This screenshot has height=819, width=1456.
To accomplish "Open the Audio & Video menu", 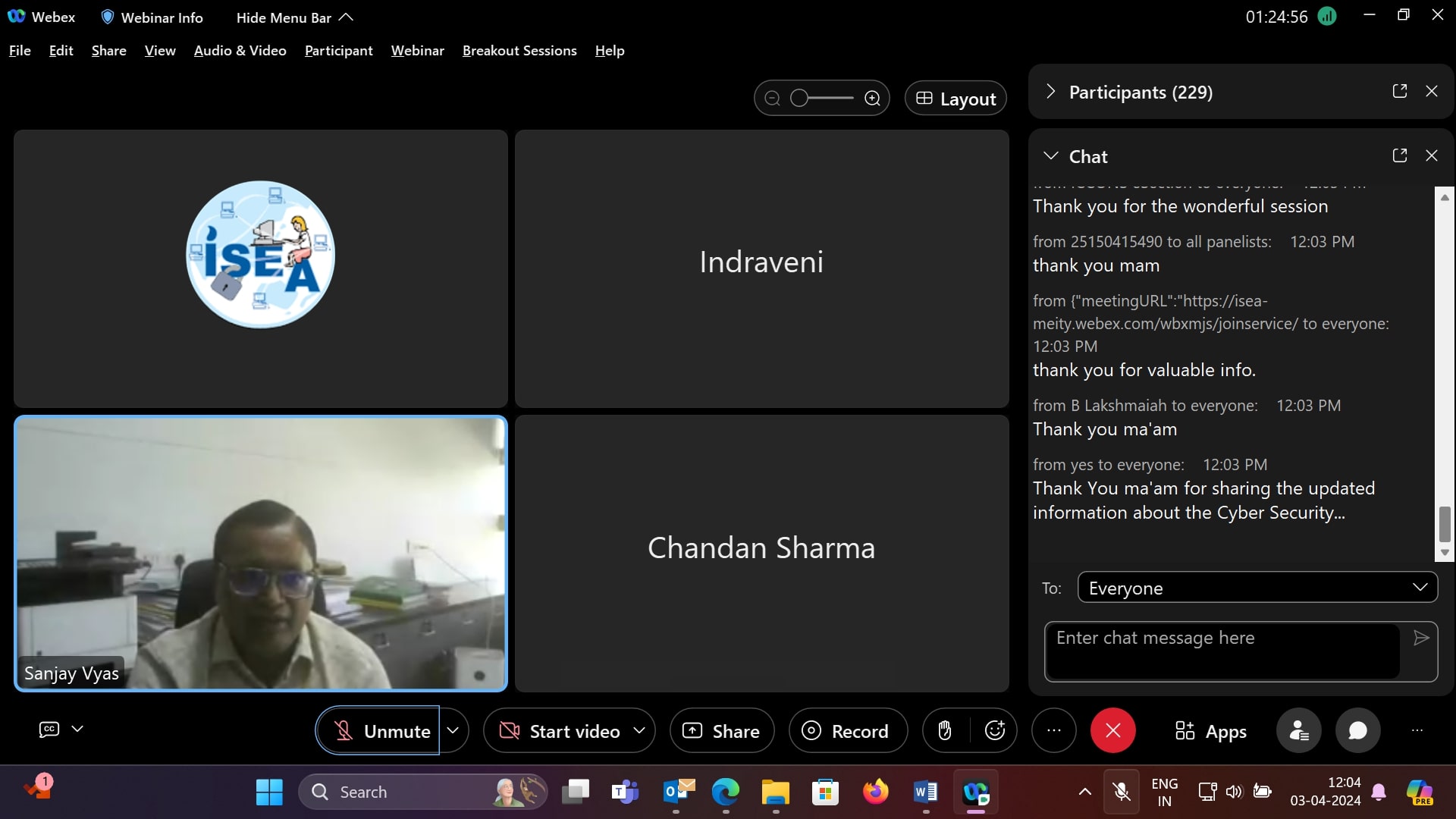I will 240,51.
